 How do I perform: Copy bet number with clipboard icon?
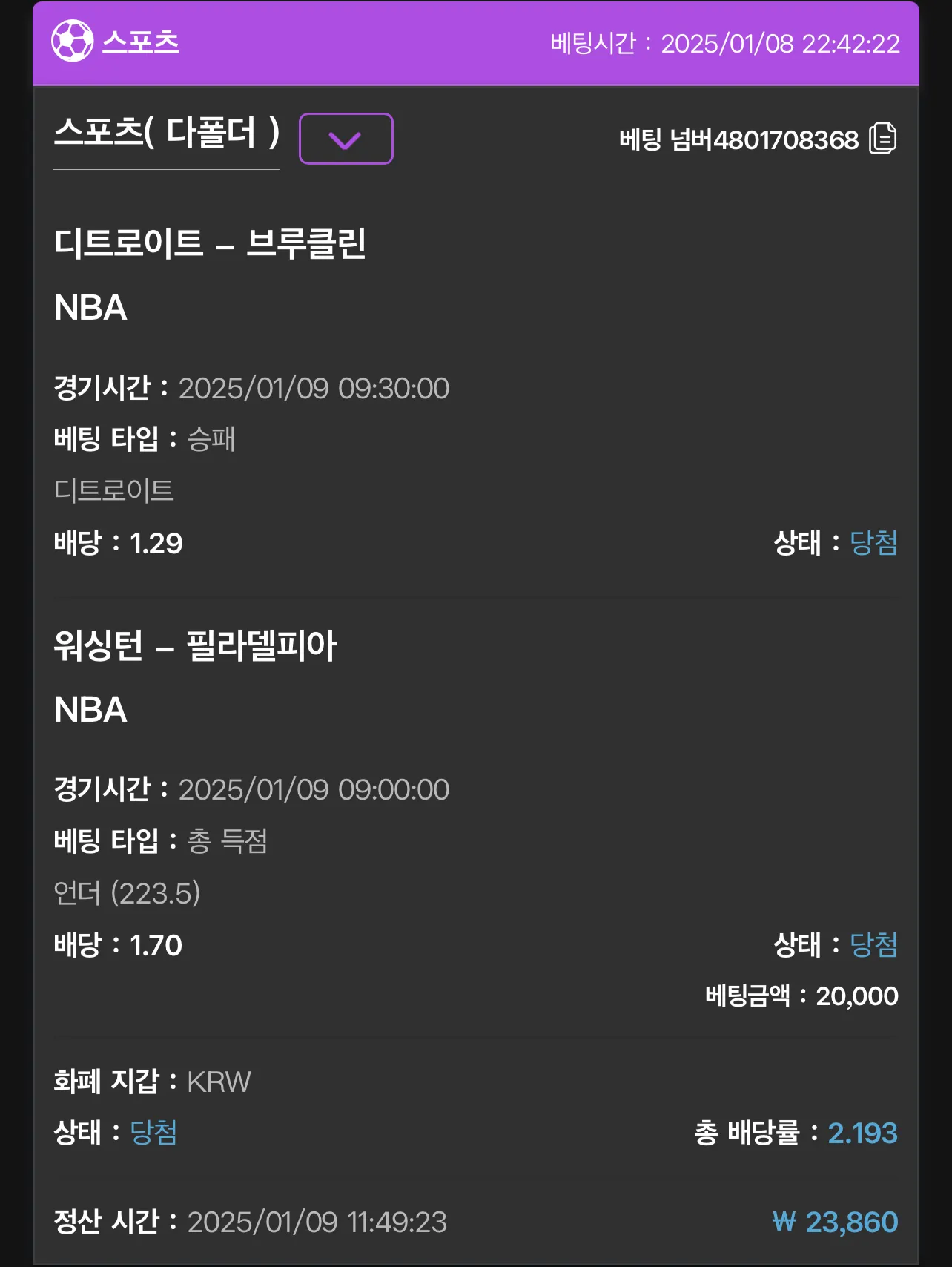pyautogui.click(x=882, y=139)
